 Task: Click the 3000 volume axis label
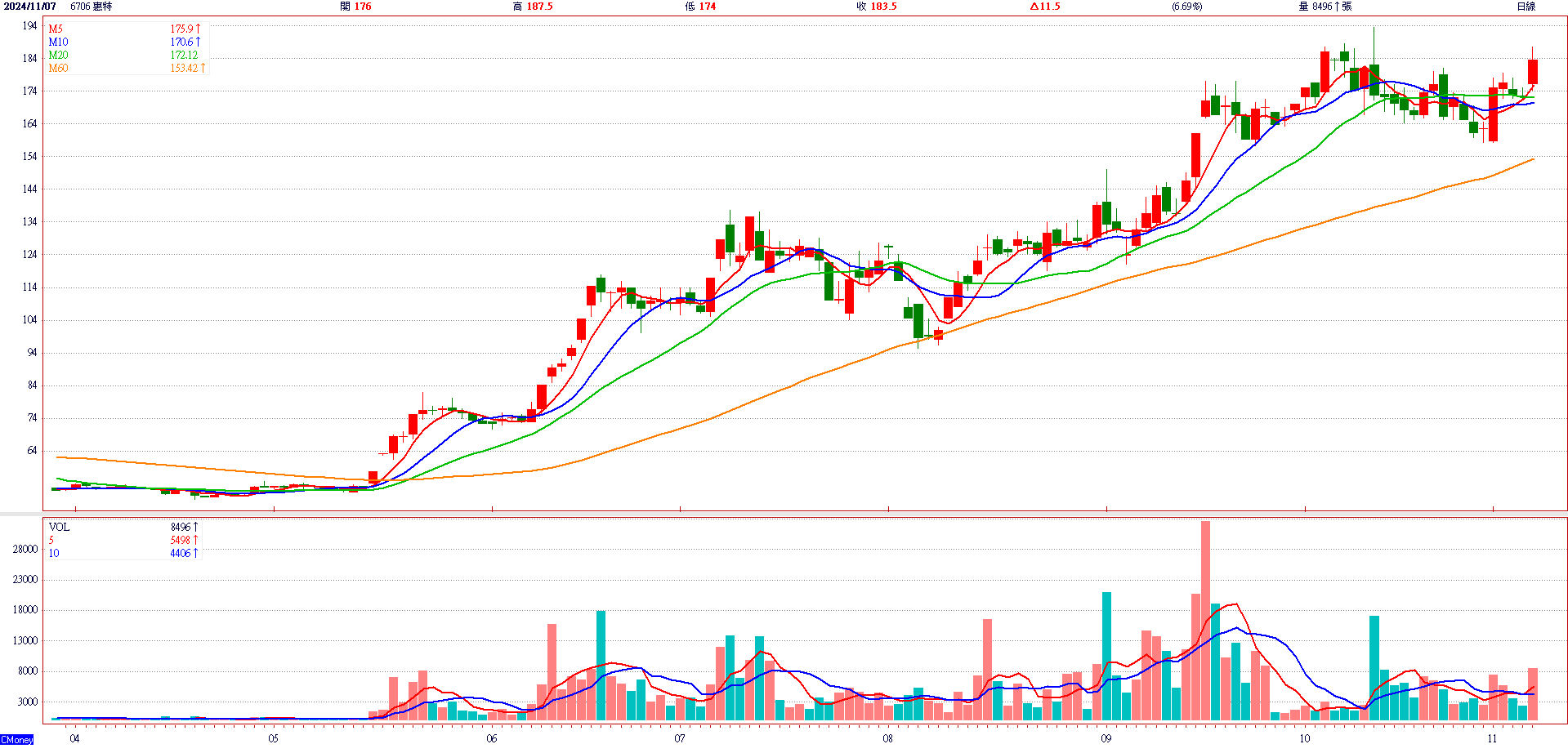point(28,702)
